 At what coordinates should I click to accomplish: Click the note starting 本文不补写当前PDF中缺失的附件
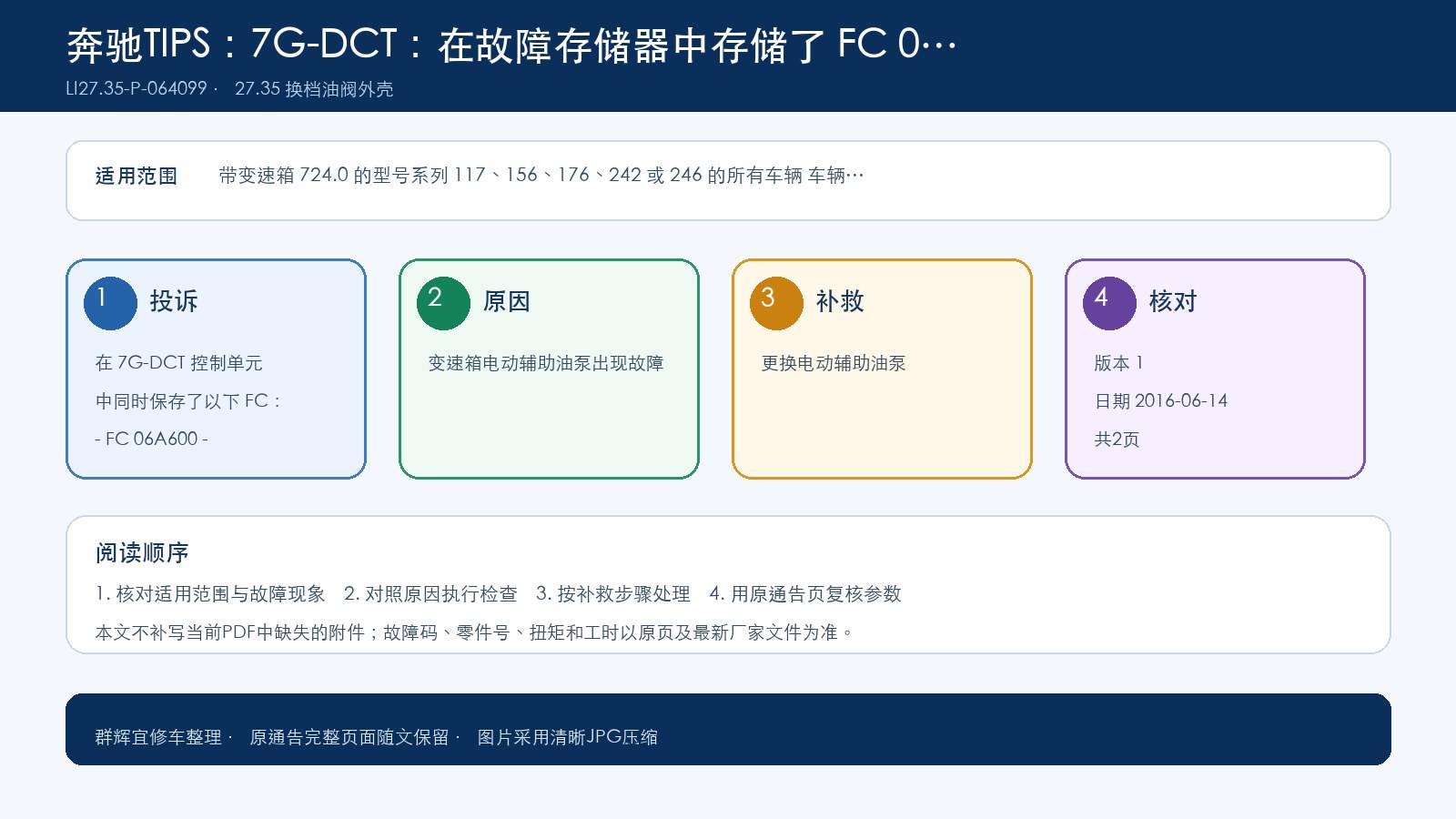pyautogui.click(x=474, y=632)
